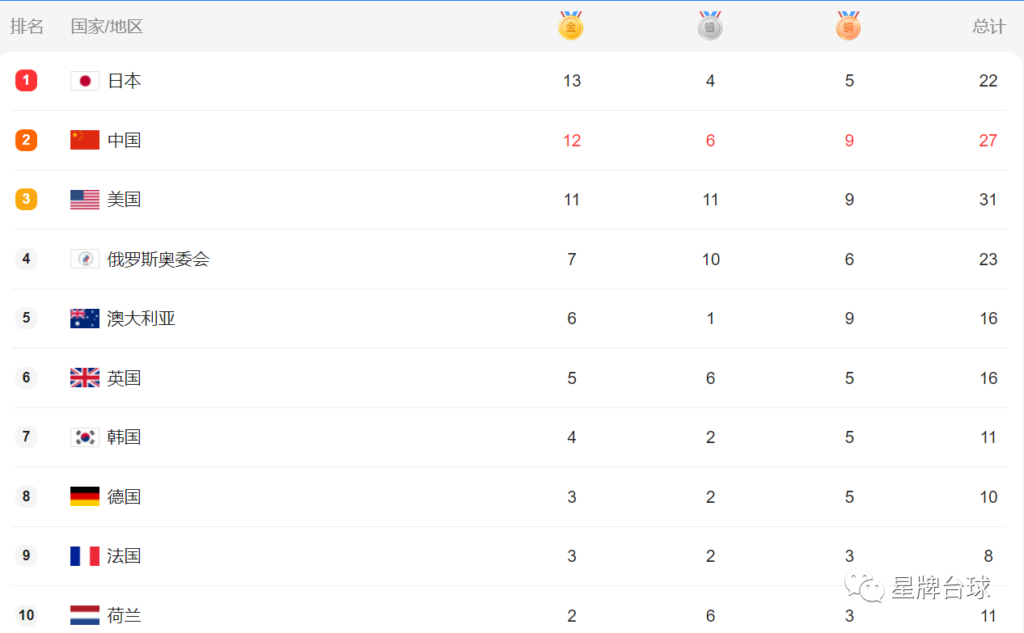Click the China flag icon
Screen dimensions: 1024x633
point(85,140)
